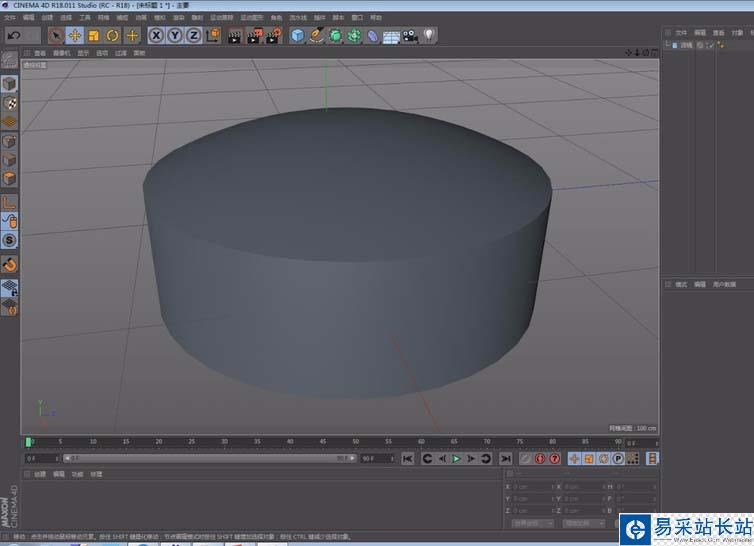The width and height of the screenshot is (754, 546).
Task: Open the last item in the main menu bar
Action: coord(376,18)
